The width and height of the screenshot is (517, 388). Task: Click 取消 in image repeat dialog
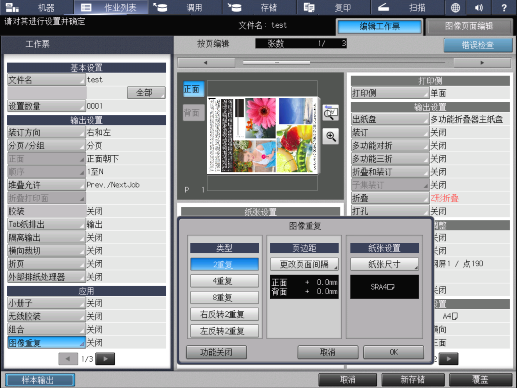point(328,352)
